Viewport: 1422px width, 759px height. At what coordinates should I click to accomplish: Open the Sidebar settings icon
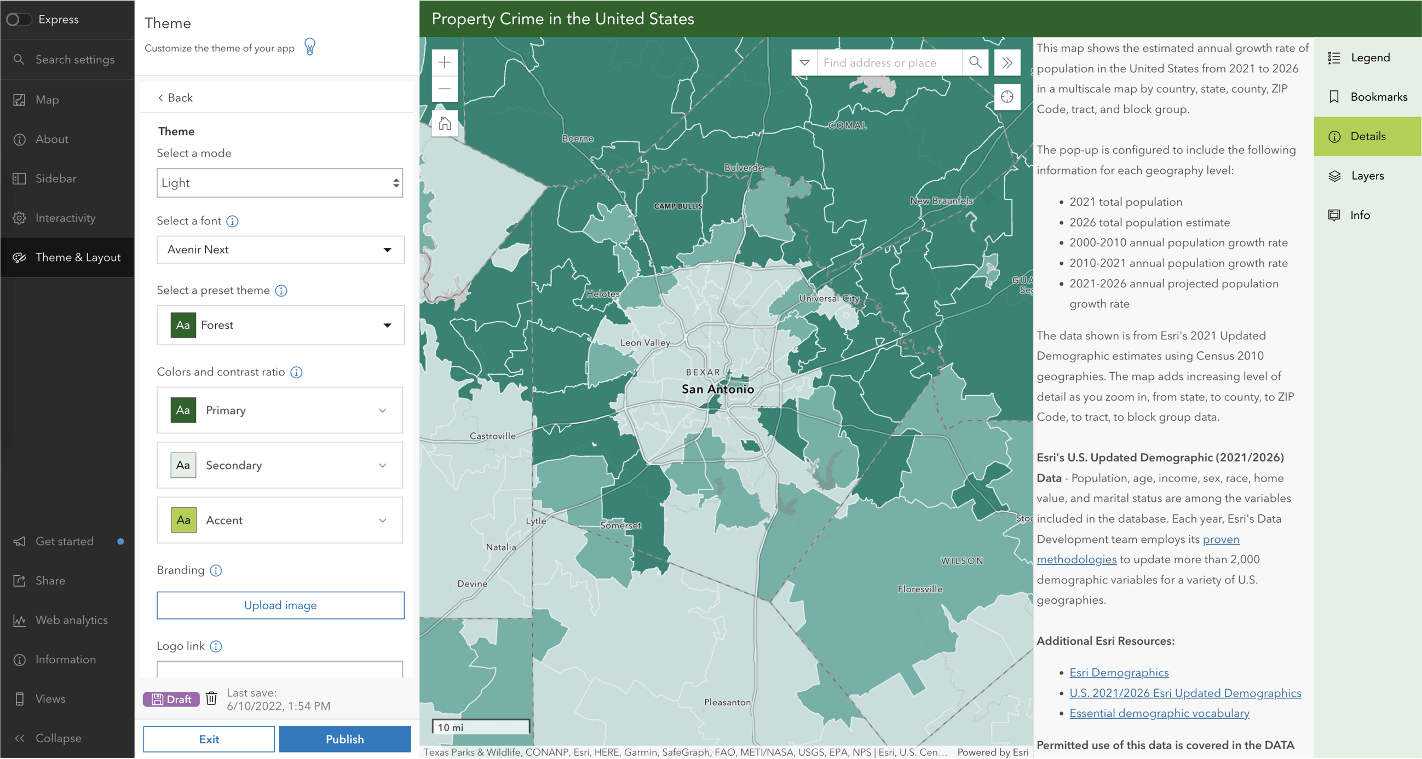pos(19,179)
